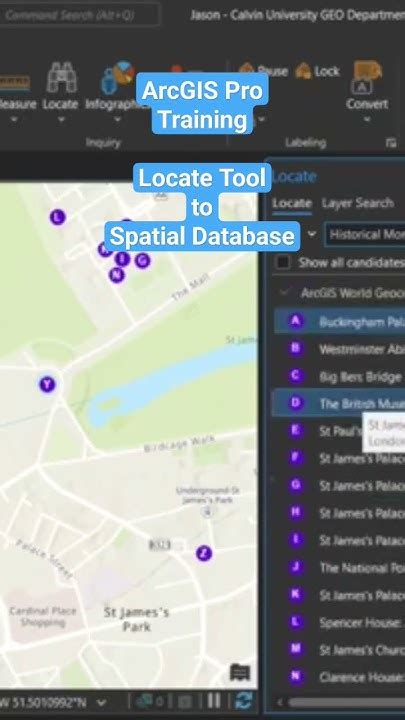Click the selected features count icon
This screenshot has width=405, height=720.
click(x=144, y=701)
